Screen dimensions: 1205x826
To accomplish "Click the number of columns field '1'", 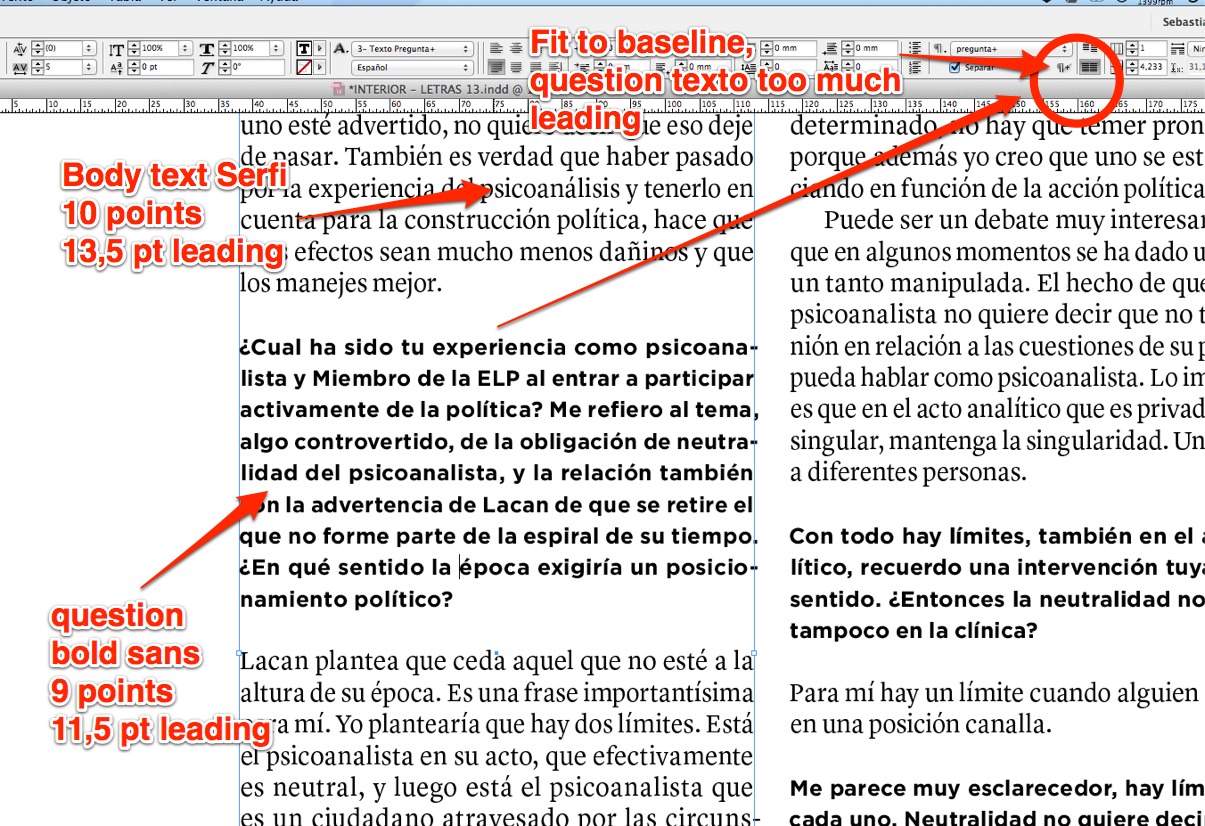I will point(1152,49).
